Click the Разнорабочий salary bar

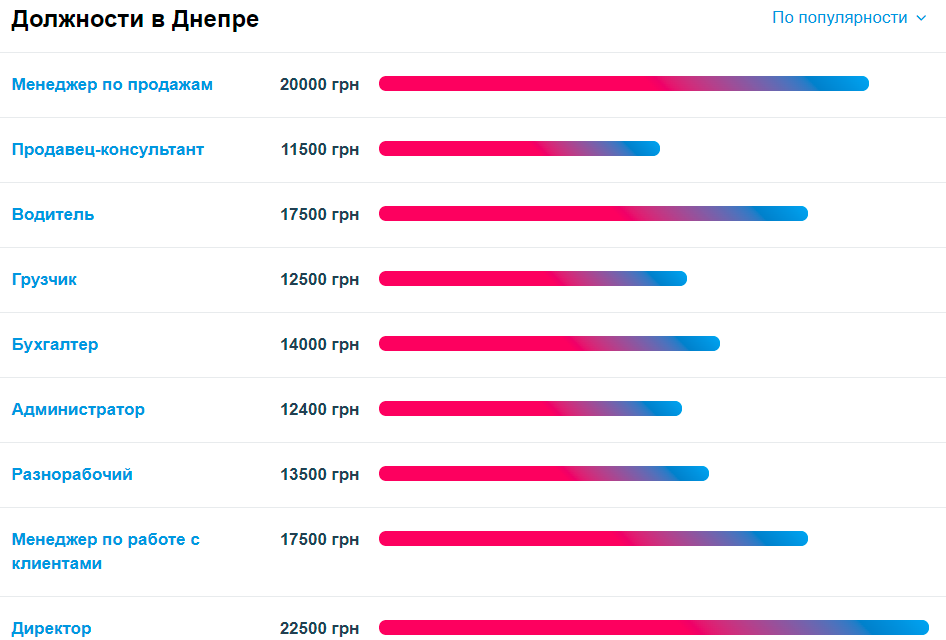pos(544,474)
